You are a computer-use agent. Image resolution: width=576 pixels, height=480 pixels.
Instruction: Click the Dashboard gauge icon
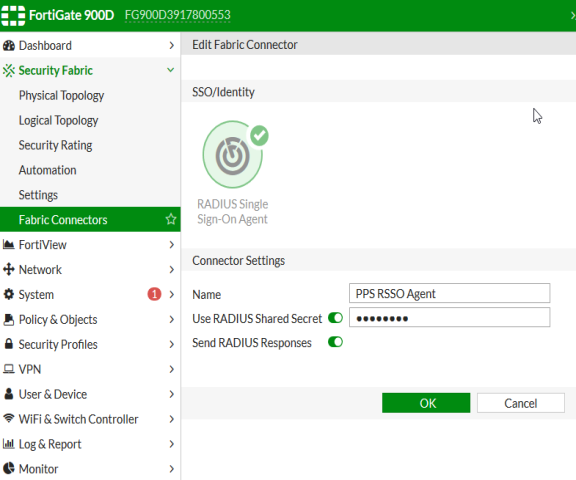[9, 46]
